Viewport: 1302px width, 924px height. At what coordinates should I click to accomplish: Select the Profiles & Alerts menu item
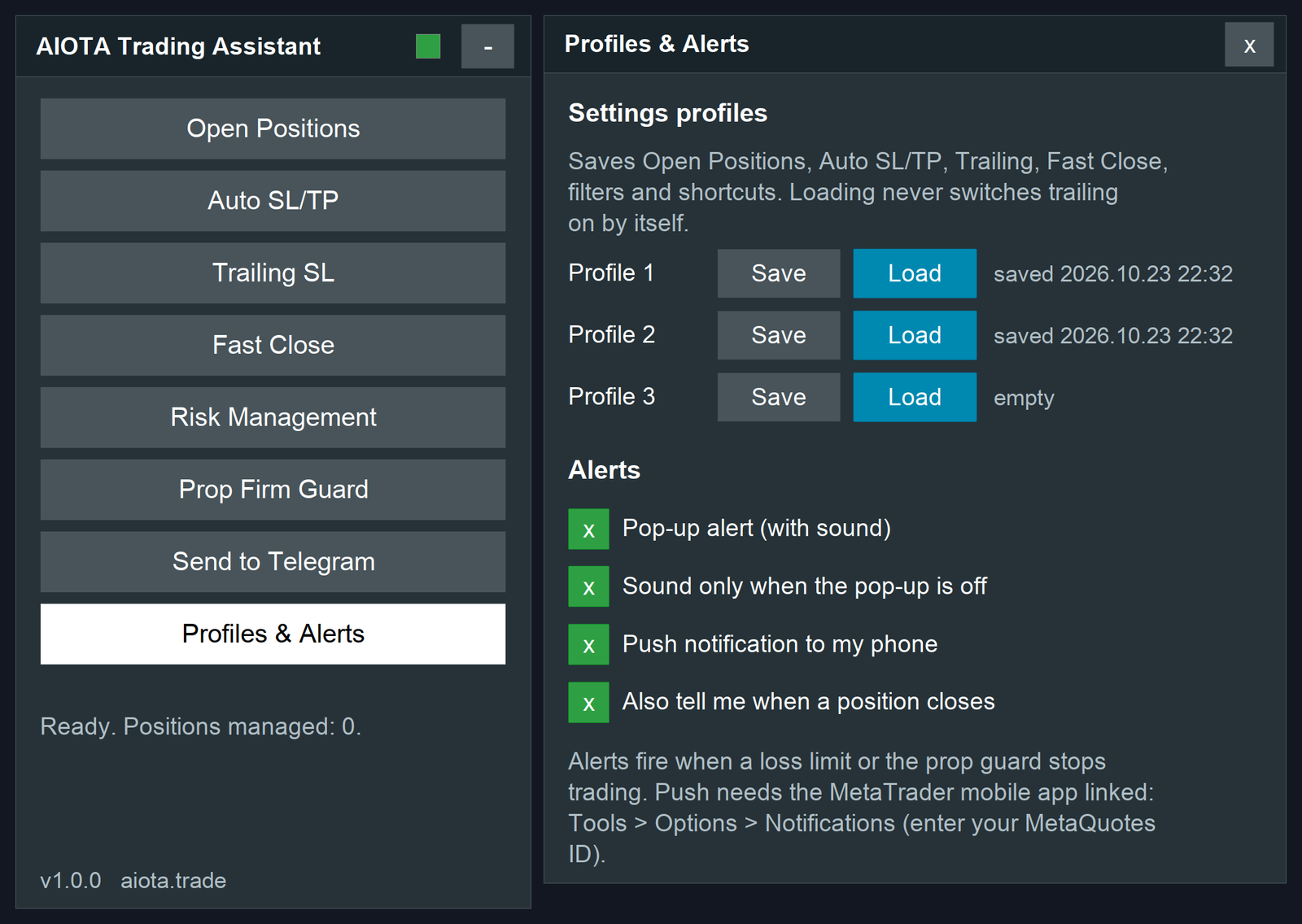pos(273,634)
